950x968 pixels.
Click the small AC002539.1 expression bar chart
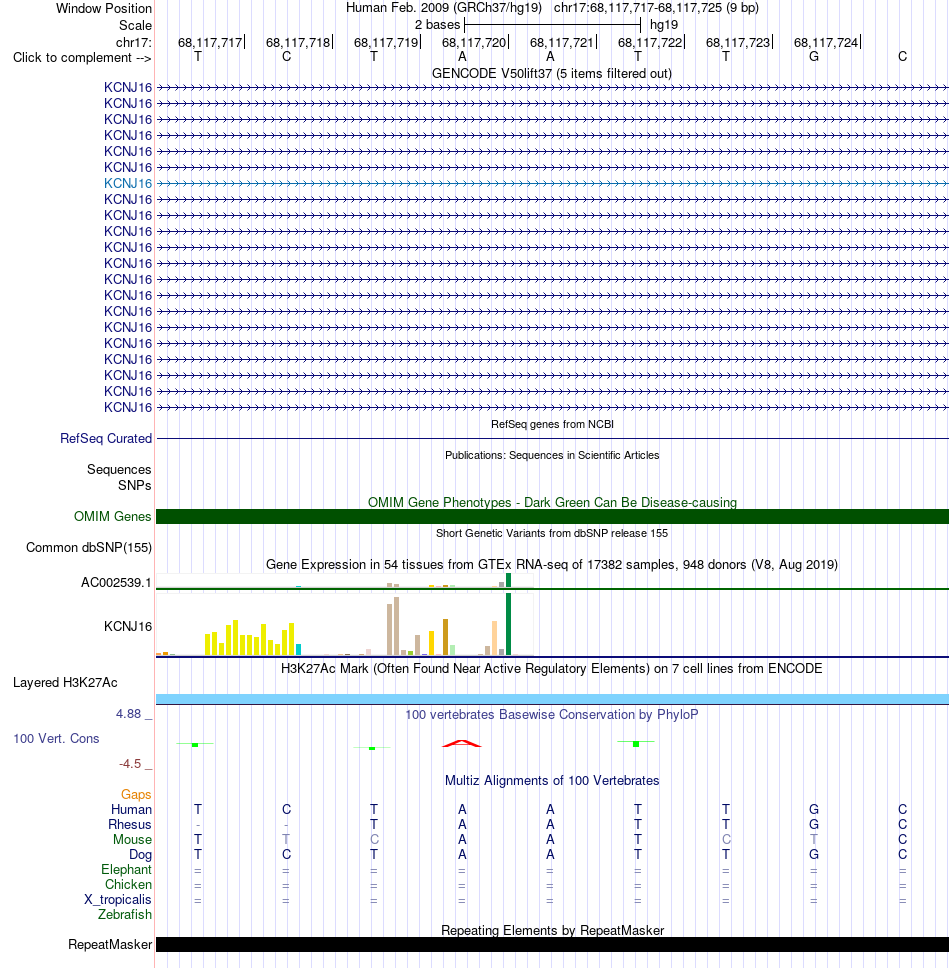[344, 581]
